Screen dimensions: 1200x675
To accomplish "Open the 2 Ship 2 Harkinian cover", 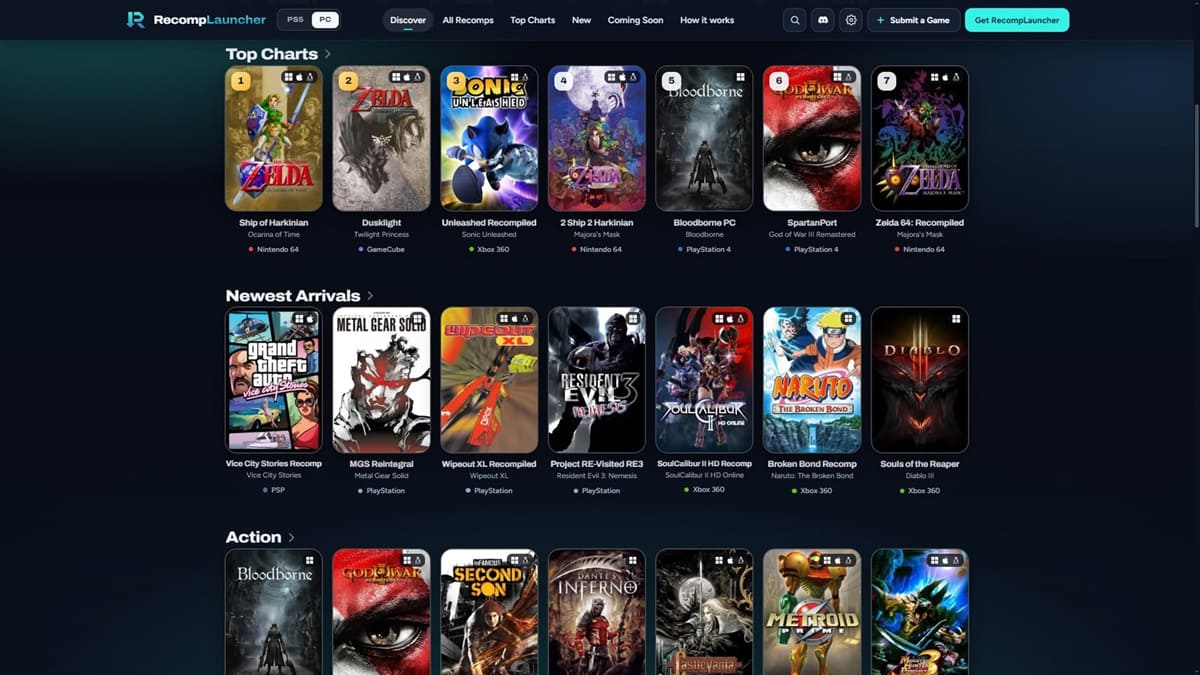I will click(x=597, y=139).
